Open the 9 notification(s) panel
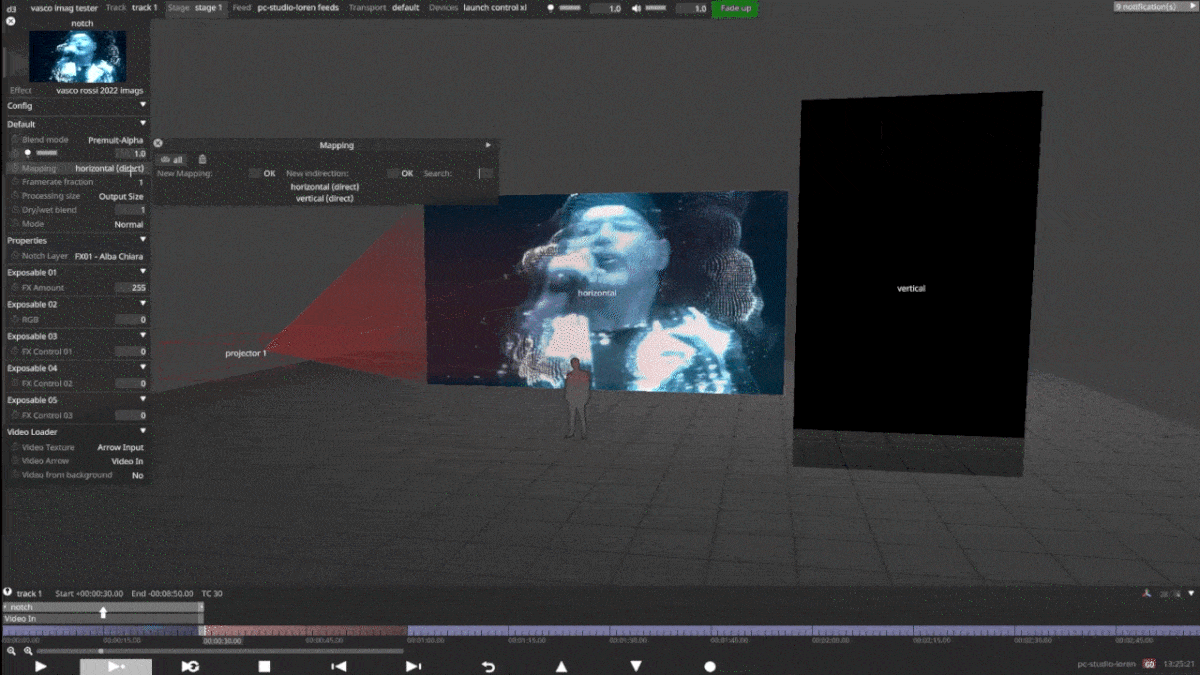1200x675 pixels. (x=1156, y=7)
